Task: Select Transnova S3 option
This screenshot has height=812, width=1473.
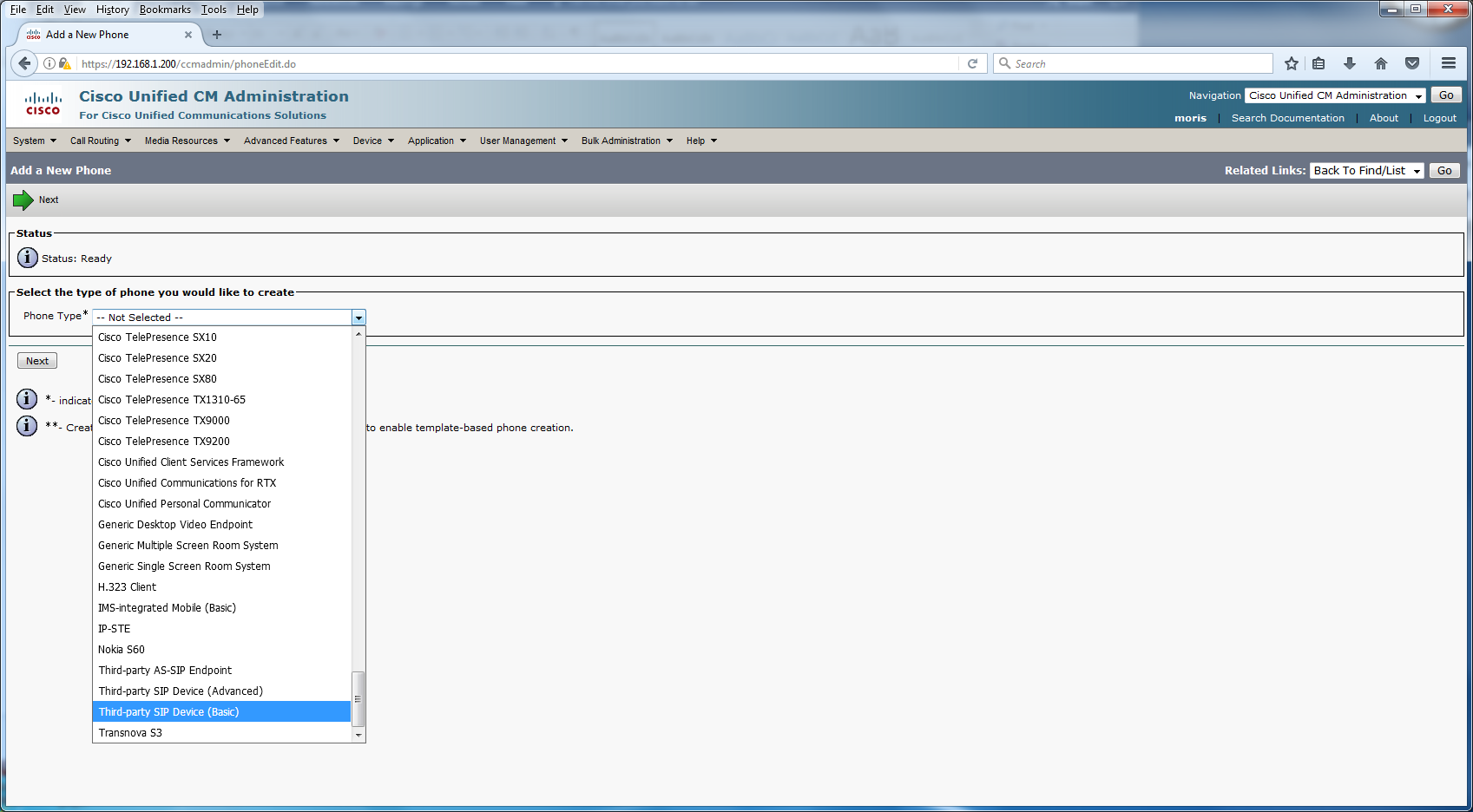Action: coord(221,732)
